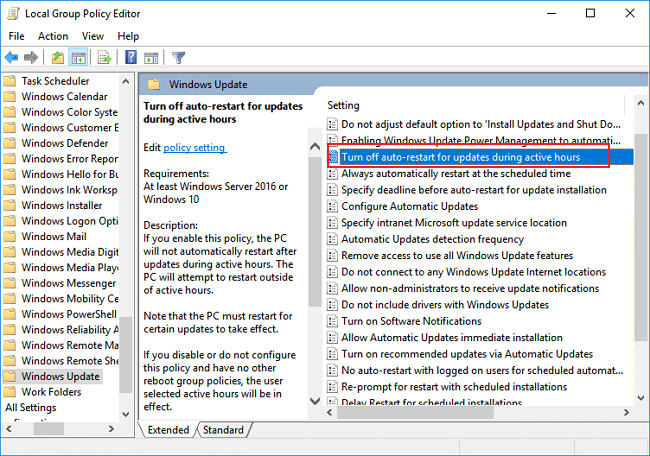Image resolution: width=650 pixels, height=456 pixels.
Task: Select Windows PowerShell in the tree
Action: tap(69, 314)
